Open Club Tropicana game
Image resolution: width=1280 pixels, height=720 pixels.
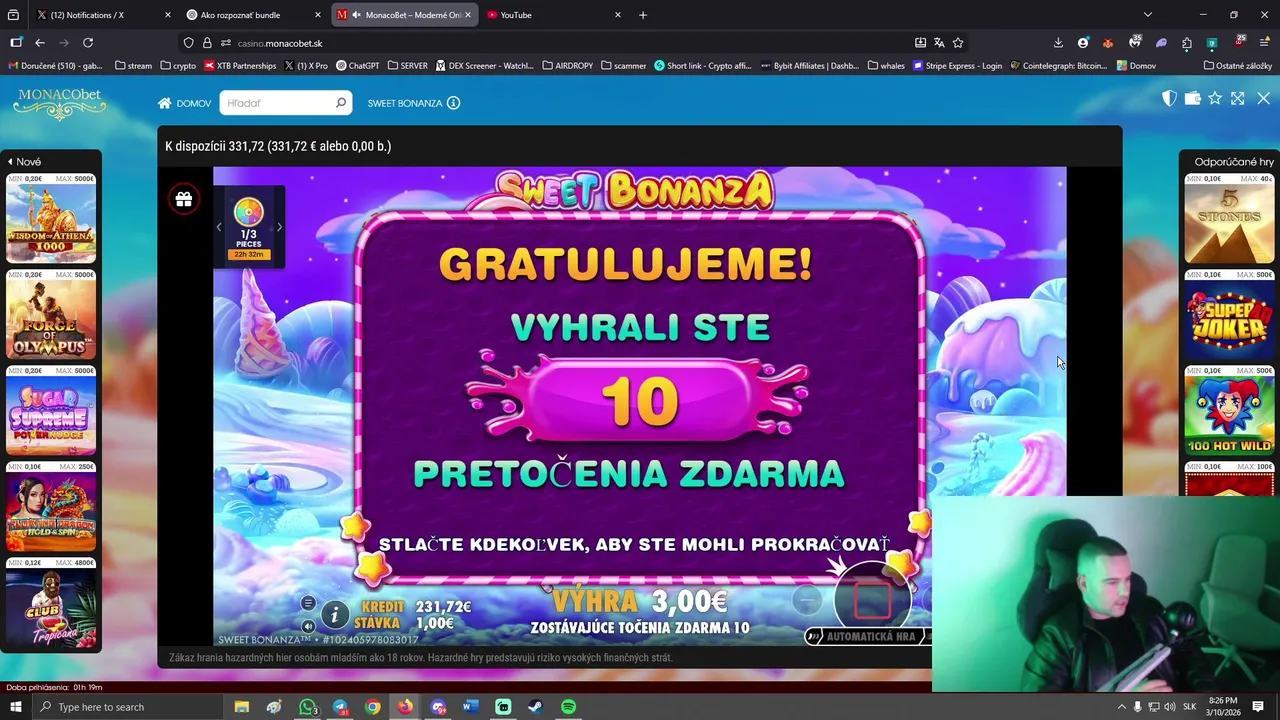click(x=51, y=603)
